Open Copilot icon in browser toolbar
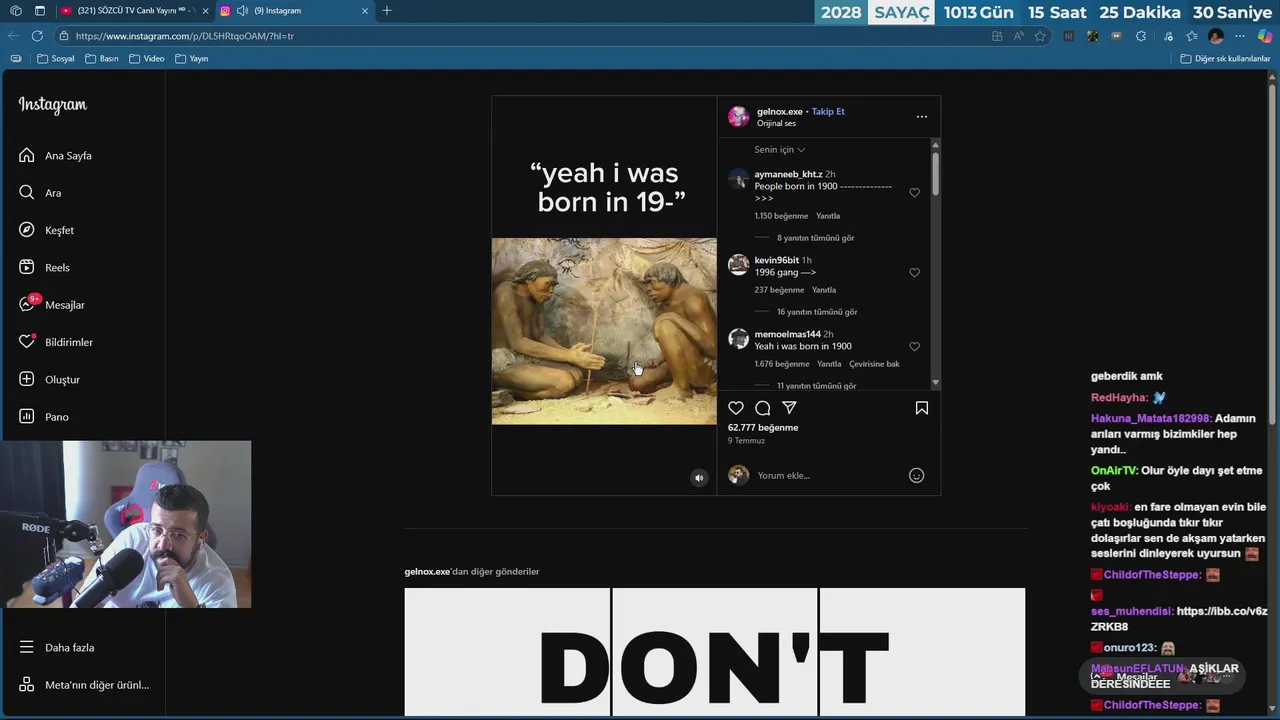 click(1265, 36)
